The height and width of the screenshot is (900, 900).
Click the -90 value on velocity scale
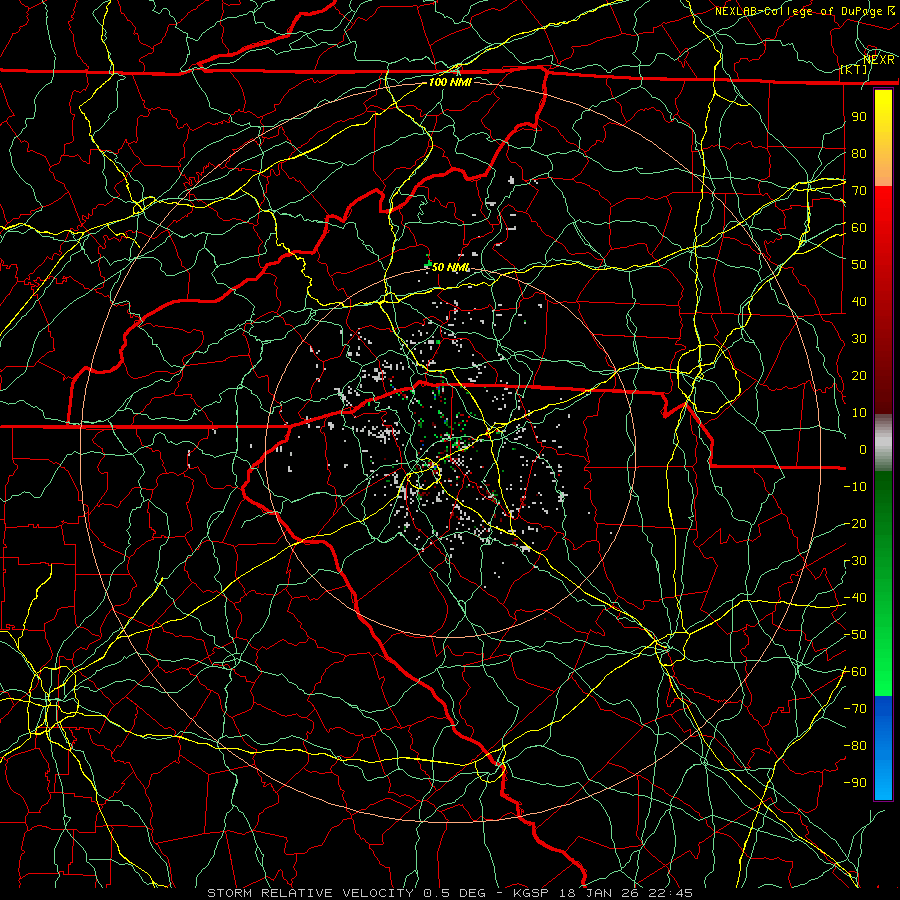point(855,783)
